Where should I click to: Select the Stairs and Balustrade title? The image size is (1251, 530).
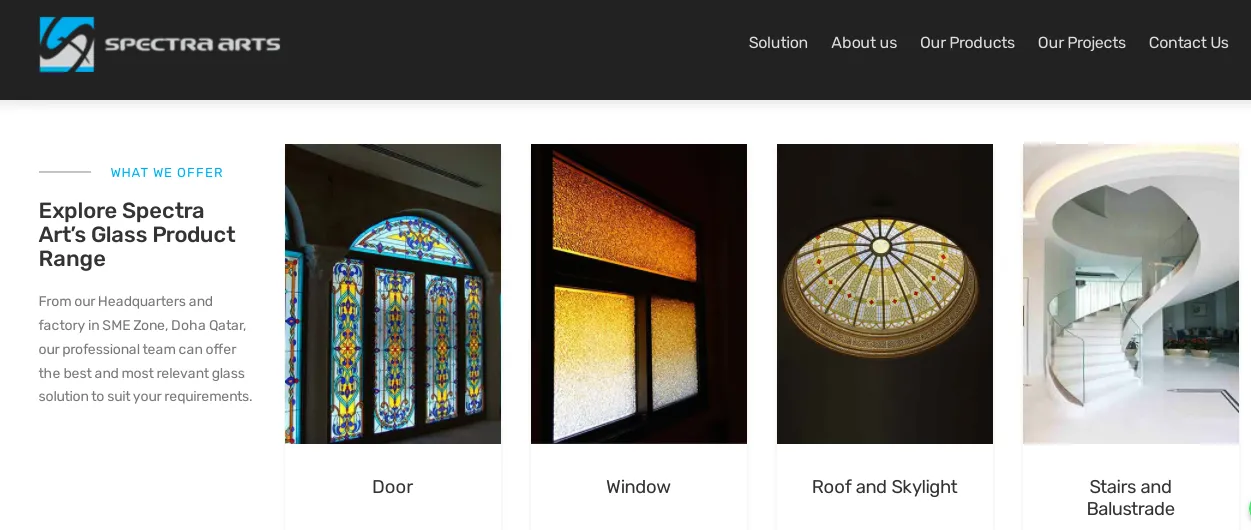point(1131,498)
